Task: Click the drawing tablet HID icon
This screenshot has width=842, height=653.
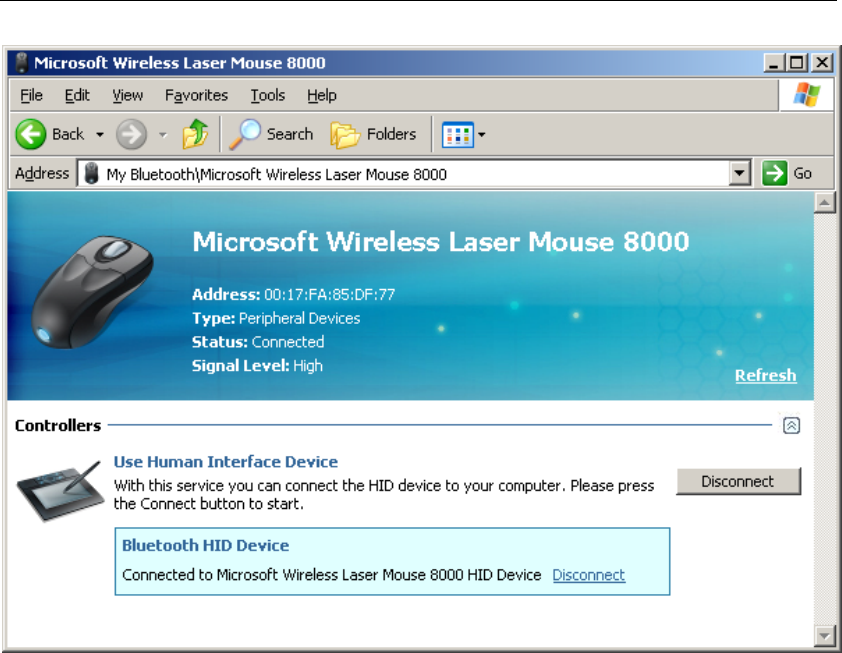Action: [60, 490]
